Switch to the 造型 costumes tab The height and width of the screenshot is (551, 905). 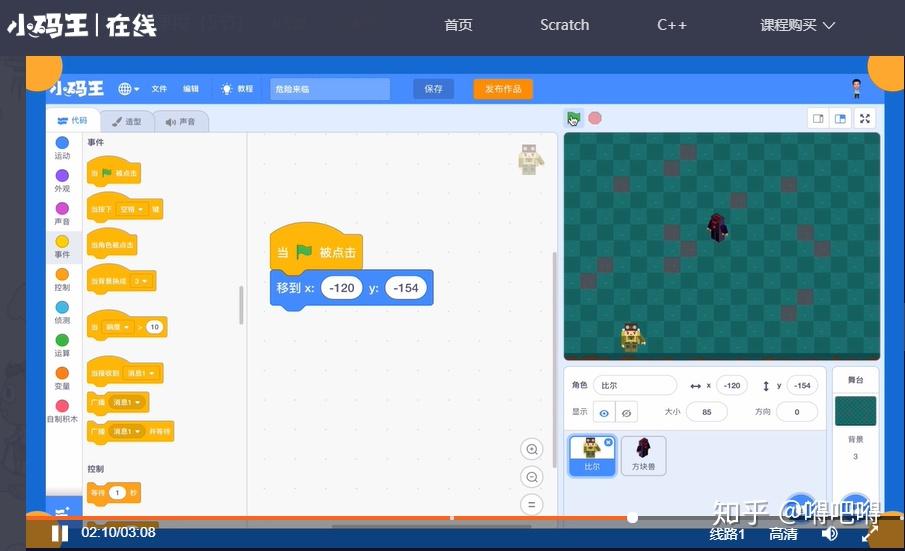point(127,122)
